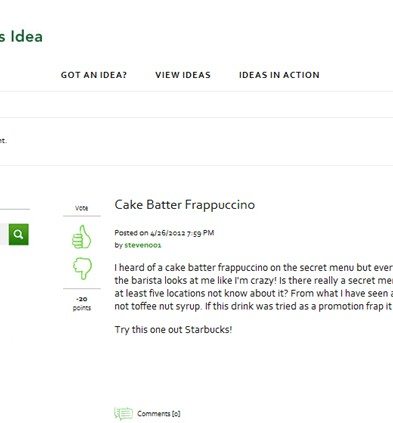Click the 'Try this one out Starbucks!' line
393x423 pixels.
(x=173, y=330)
